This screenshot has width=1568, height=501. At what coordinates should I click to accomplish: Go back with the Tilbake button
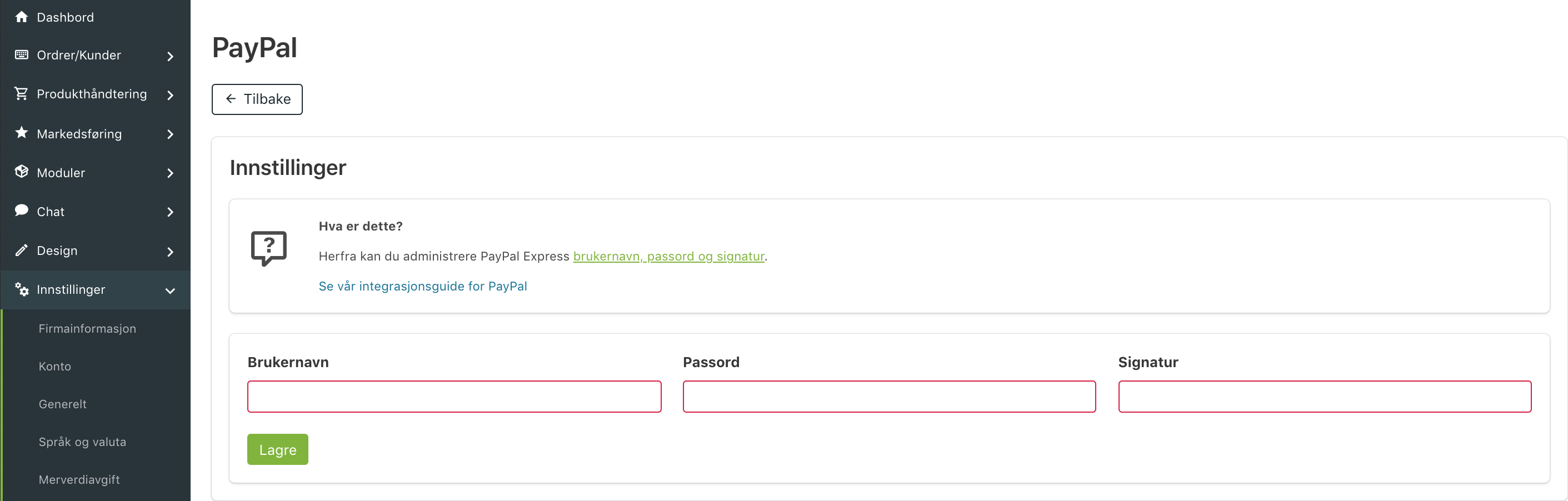[257, 99]
